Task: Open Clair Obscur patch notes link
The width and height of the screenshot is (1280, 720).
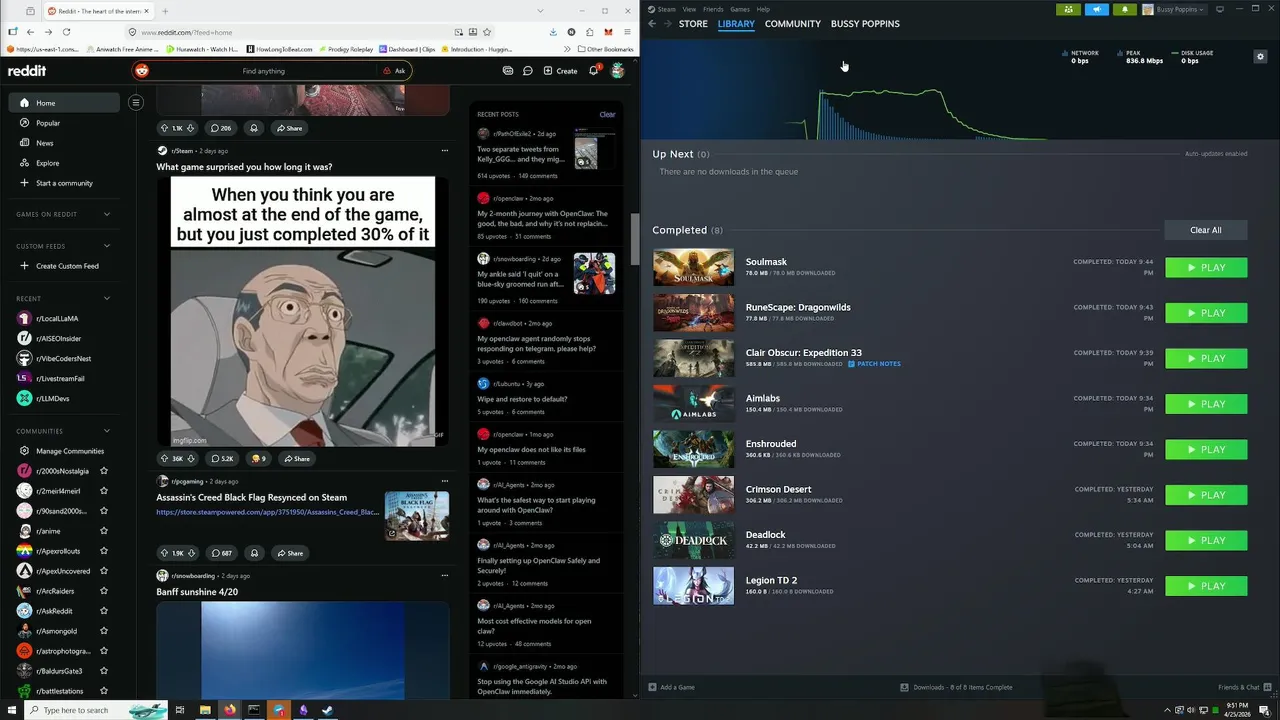Action: 875,364
